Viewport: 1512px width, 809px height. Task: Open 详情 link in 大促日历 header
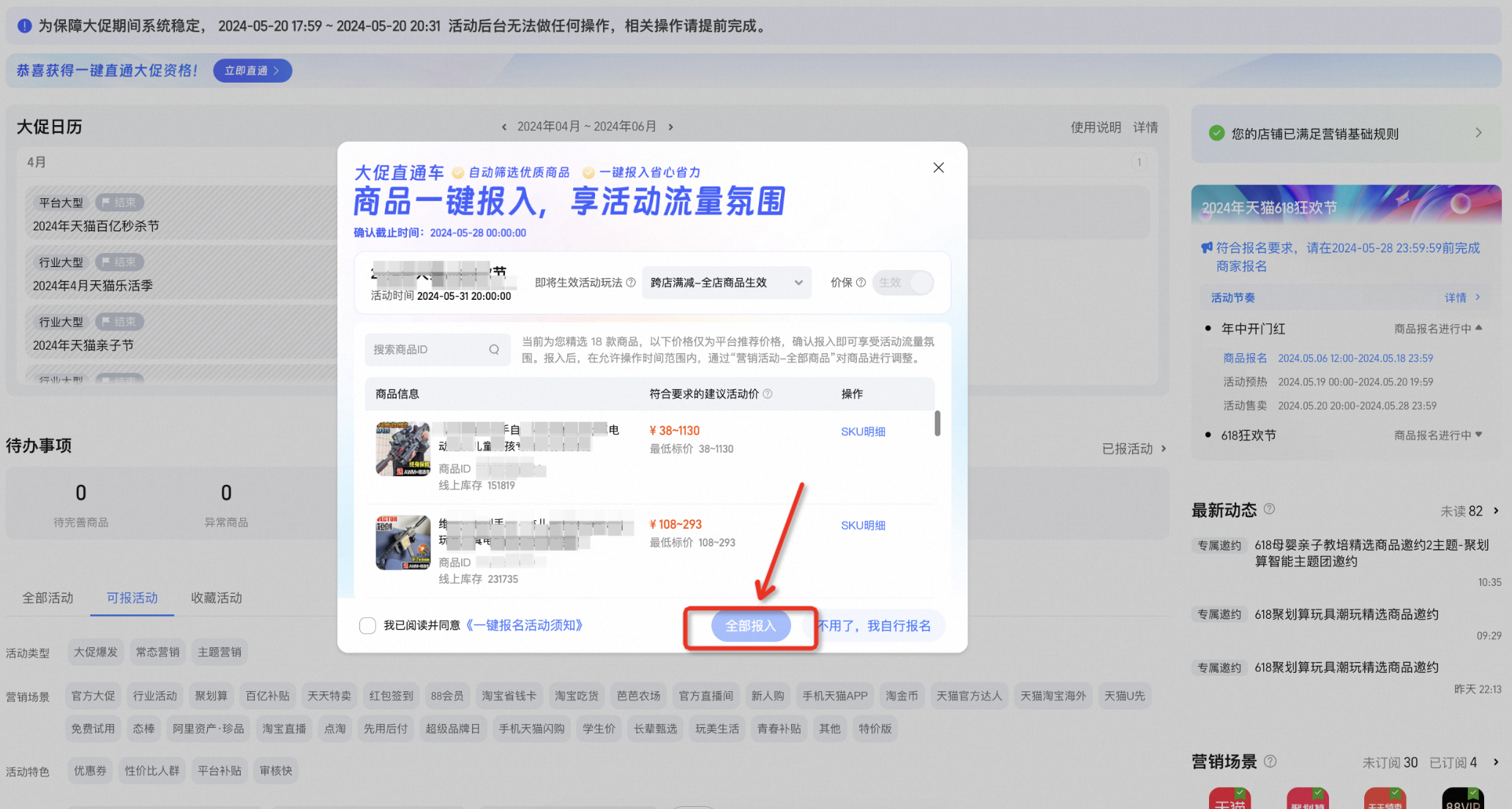[1145, 127]
